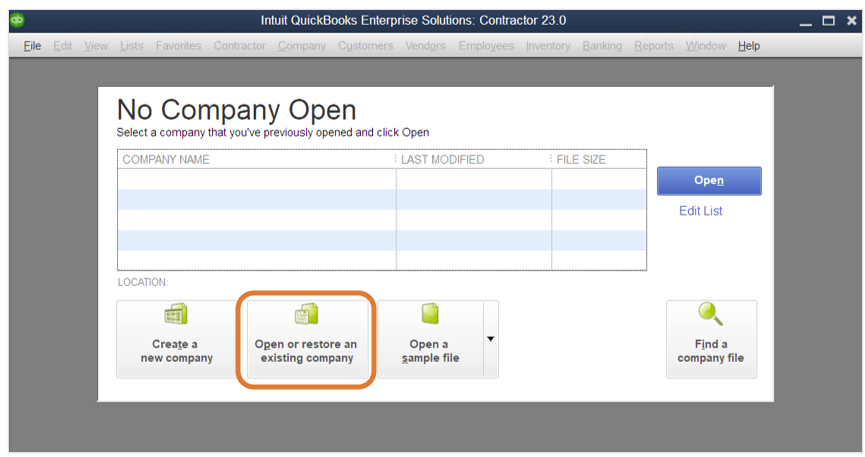Click the Find a company file magnifier icon
This screenshot has height=457, width=865.
click(711, 315)
